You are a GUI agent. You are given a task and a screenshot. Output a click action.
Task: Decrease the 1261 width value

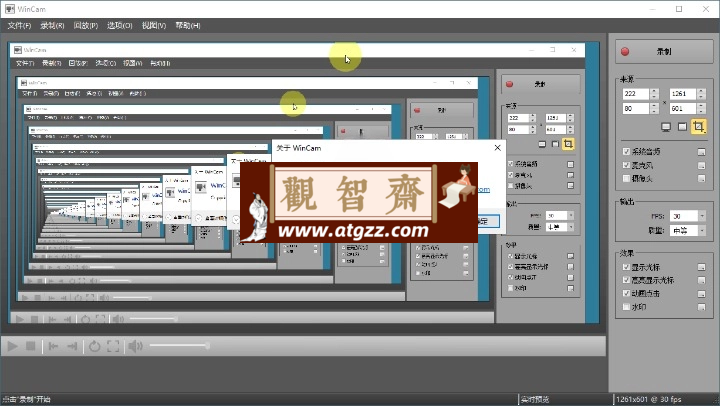(x=701, y=96)
